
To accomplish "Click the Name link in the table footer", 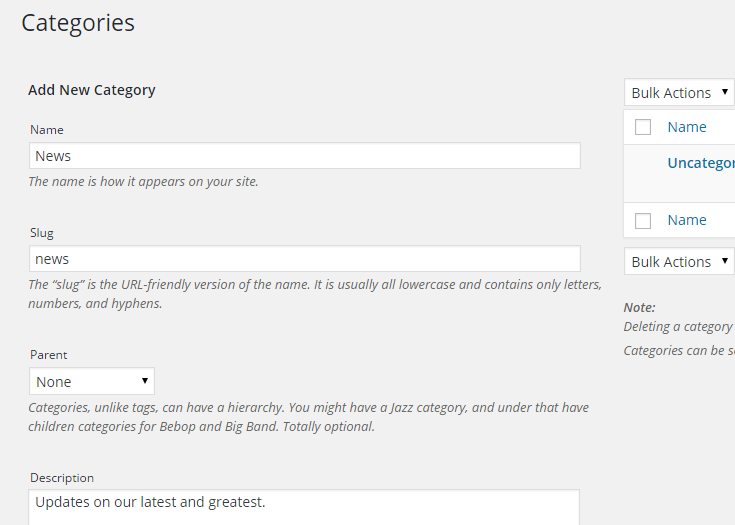I will 687,220.
